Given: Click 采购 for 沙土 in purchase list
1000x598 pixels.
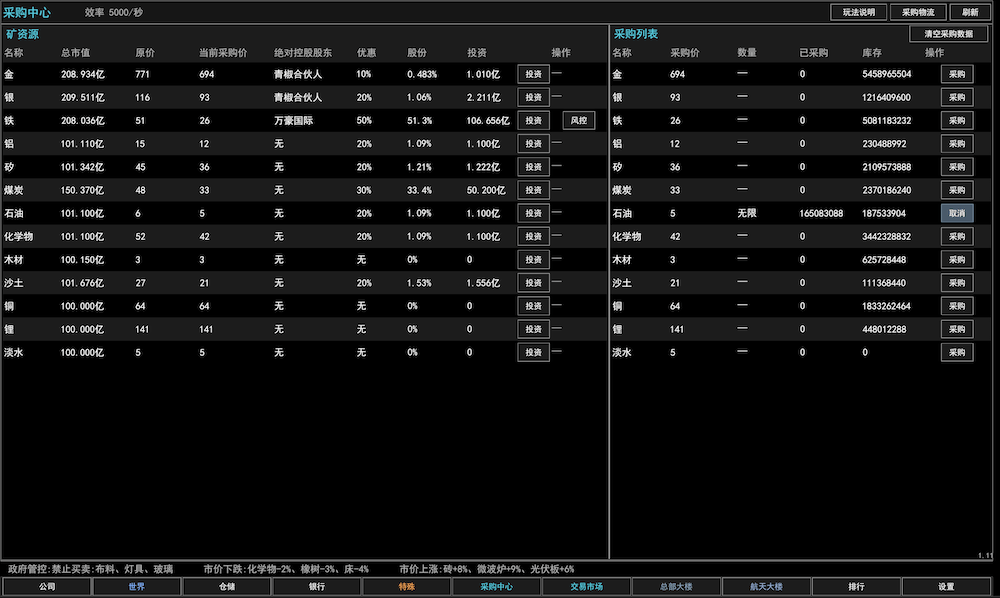Looking at the screenshot, I should coord(957,282).
